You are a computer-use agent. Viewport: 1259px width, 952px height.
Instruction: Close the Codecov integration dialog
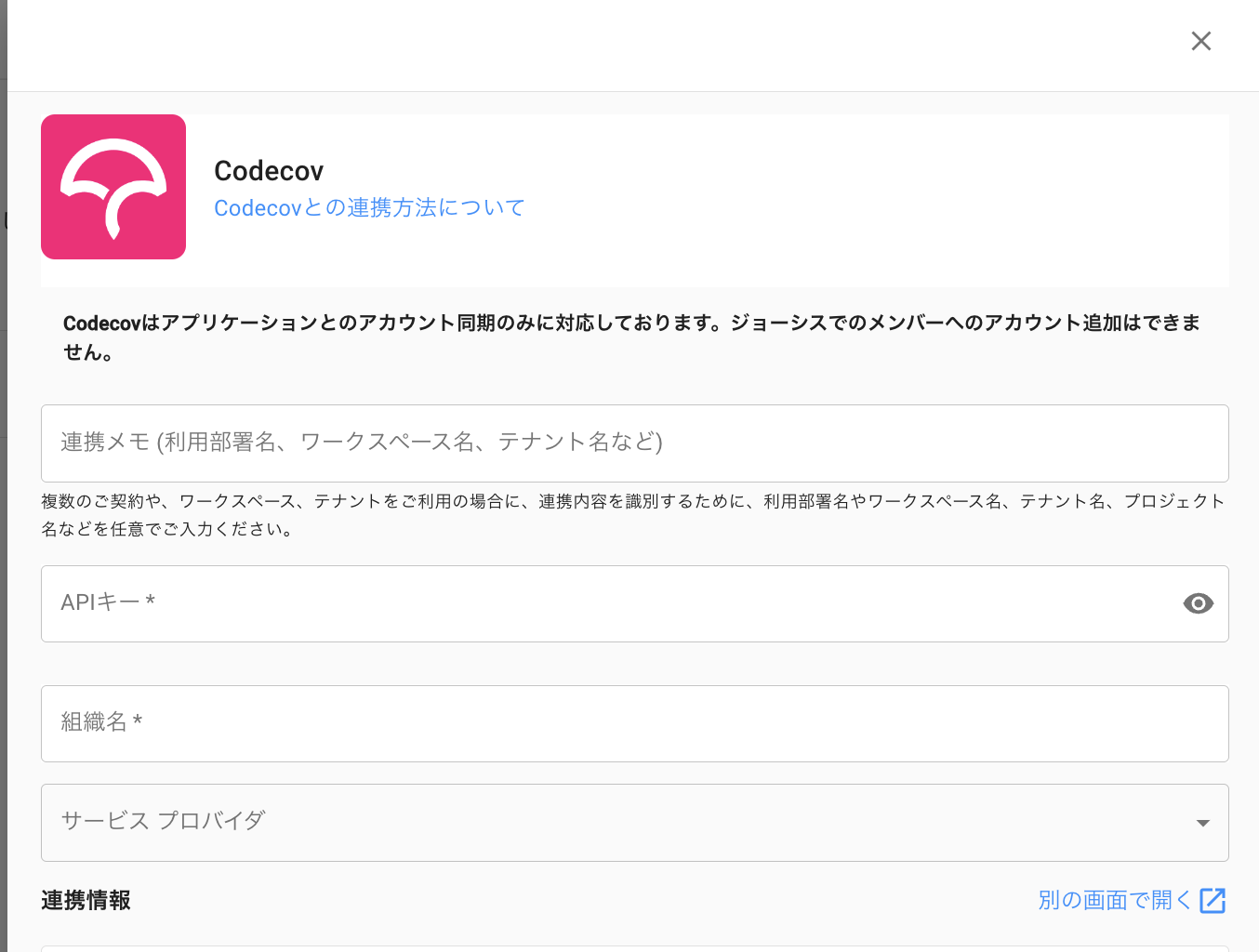[x=1200, y=41]
